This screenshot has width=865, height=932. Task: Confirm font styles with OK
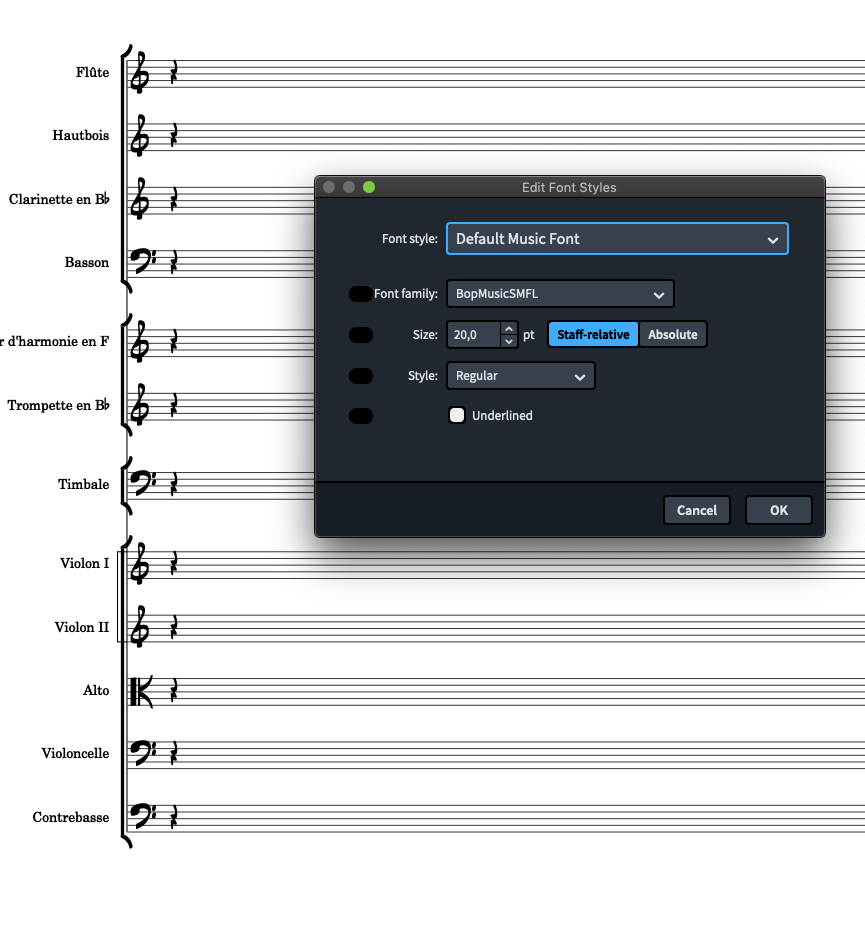[x=779, y=510]
